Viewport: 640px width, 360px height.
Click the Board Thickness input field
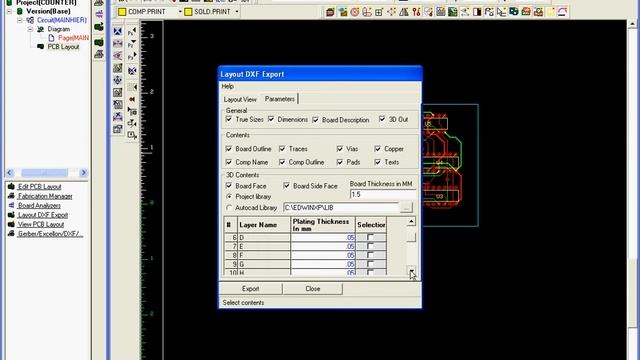click(x=382, y=194)
